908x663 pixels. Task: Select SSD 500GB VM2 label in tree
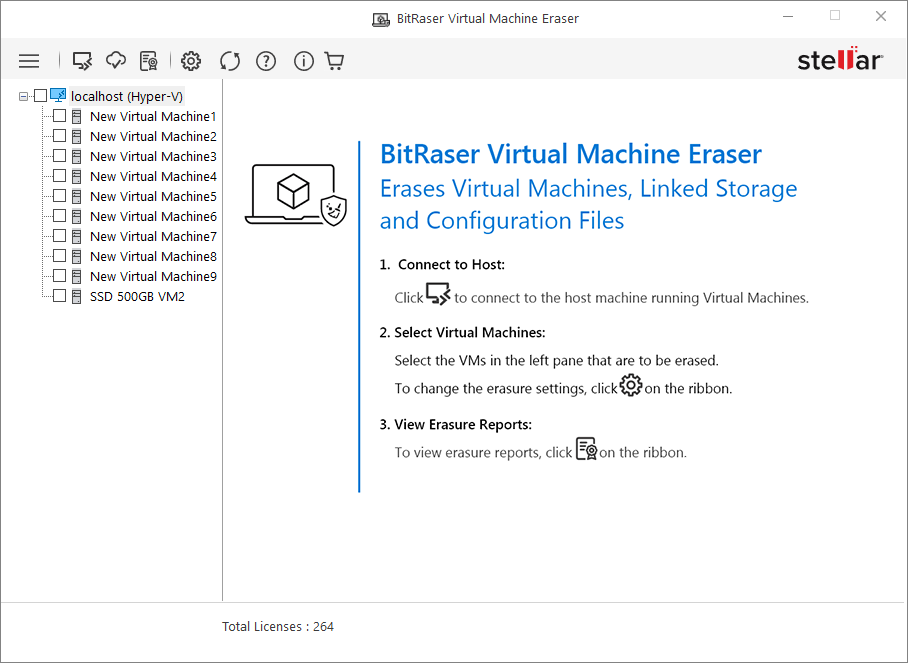137,296
